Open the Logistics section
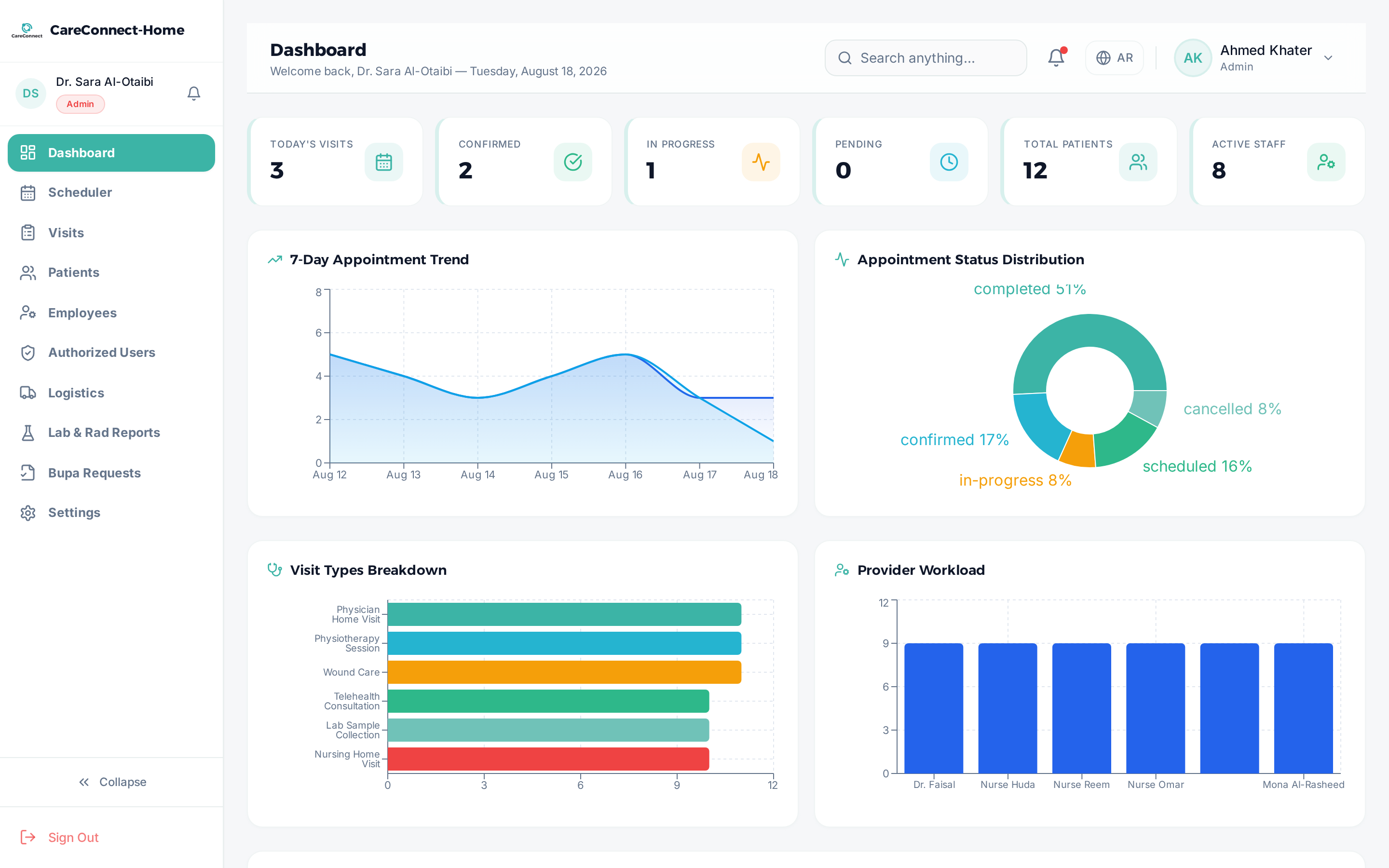 point(111,393)
